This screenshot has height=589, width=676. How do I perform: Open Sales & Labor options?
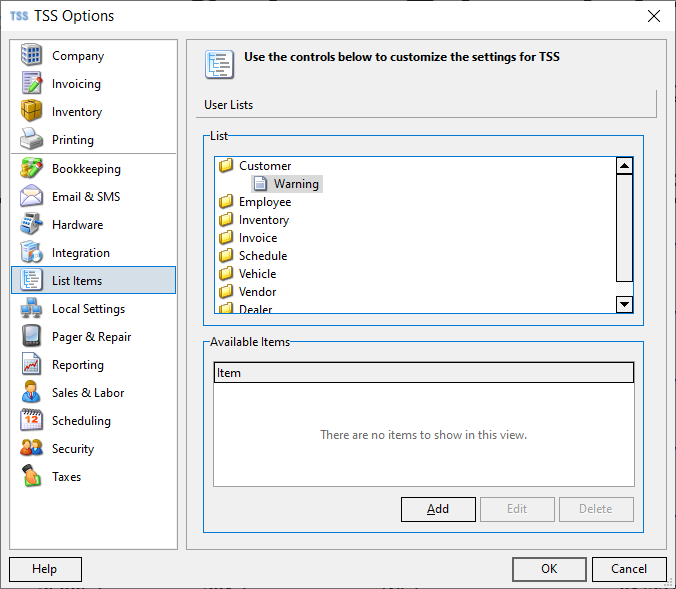(88, 393)
